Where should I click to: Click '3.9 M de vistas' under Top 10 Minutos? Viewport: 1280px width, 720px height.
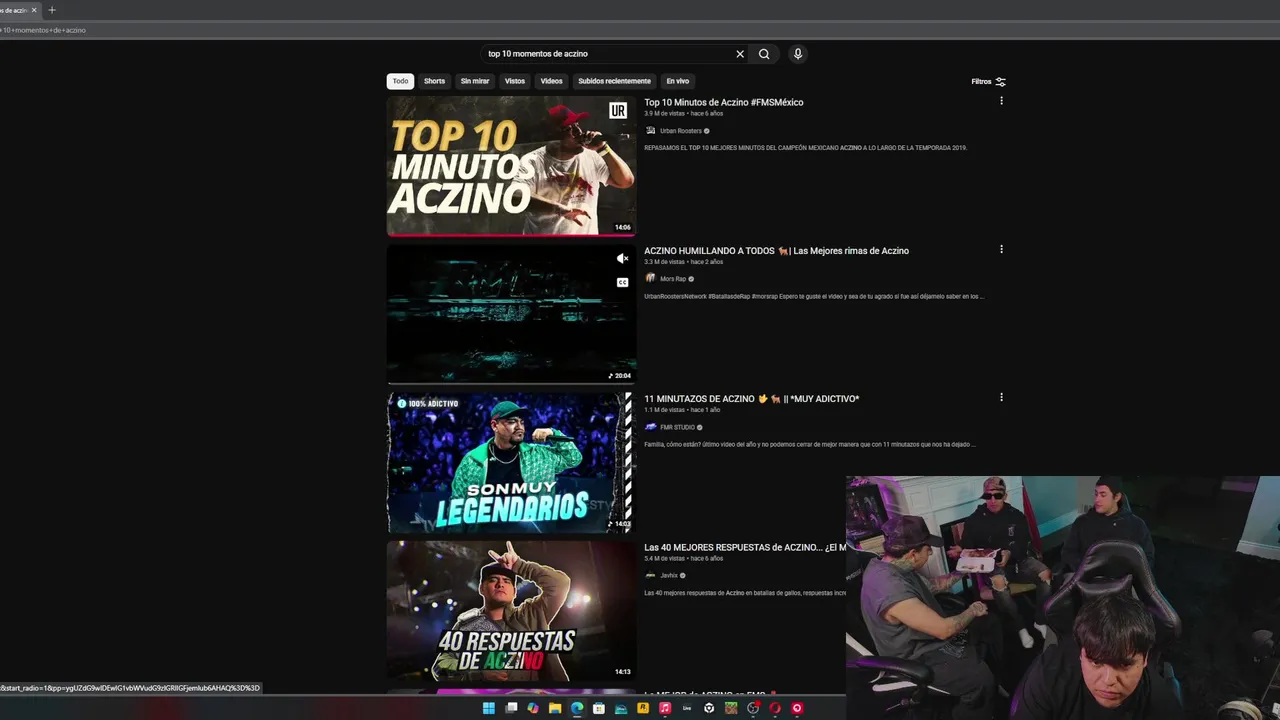tap(664, 114)
